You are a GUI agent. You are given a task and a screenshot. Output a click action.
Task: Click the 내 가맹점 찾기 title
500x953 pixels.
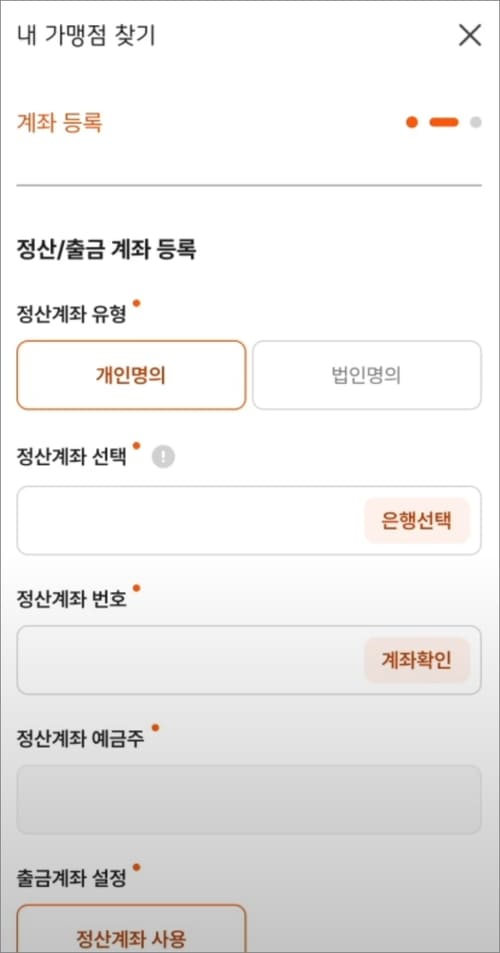(86, 36)
